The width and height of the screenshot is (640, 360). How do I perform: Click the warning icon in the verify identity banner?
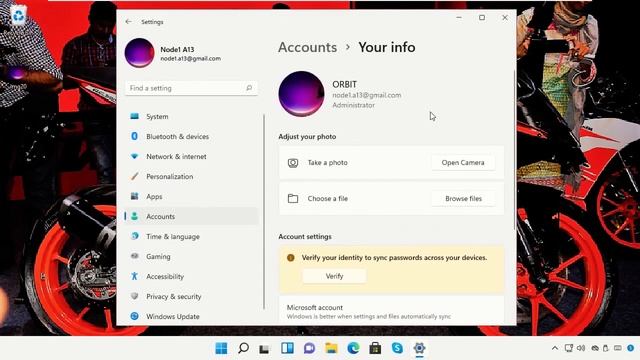[x=291, y=258]
